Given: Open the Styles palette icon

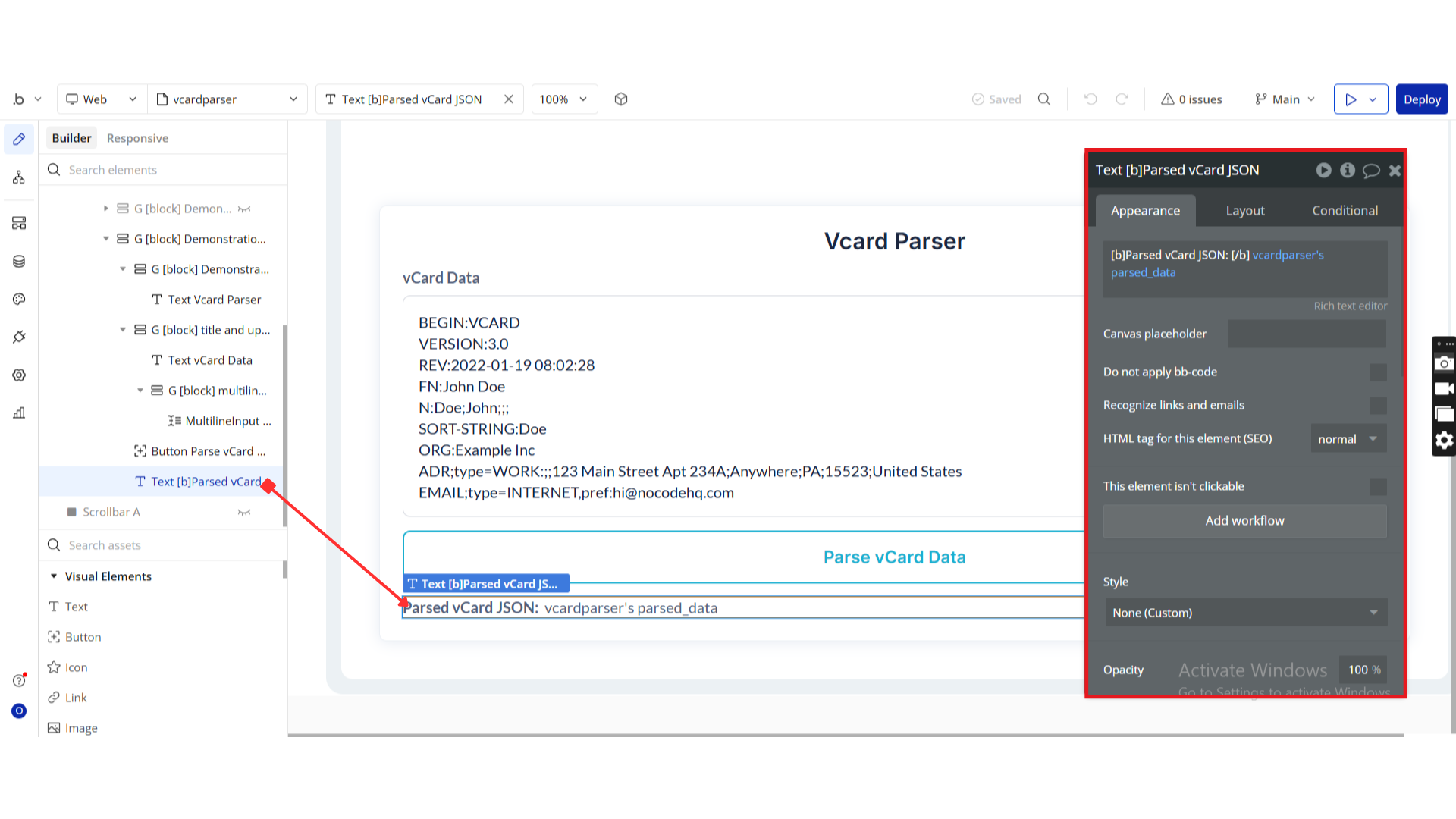Looking at the screenshot, I should (x=19, y=300).
